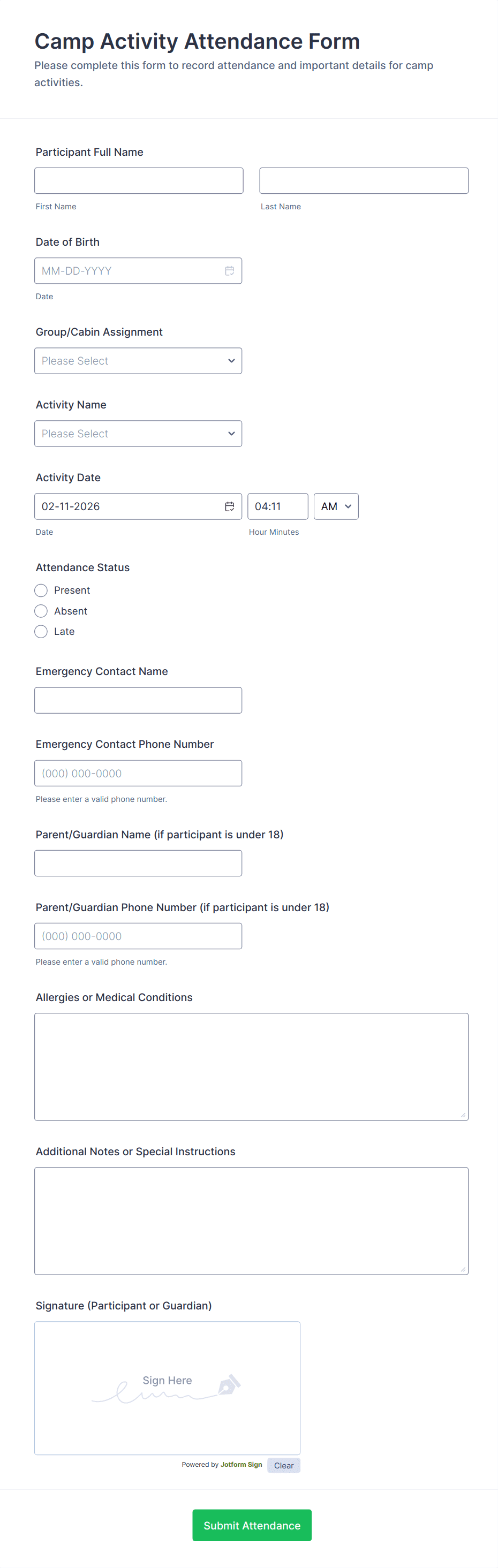
Task: Click the signature pen icon
Action: click(x=229, y=1385)
